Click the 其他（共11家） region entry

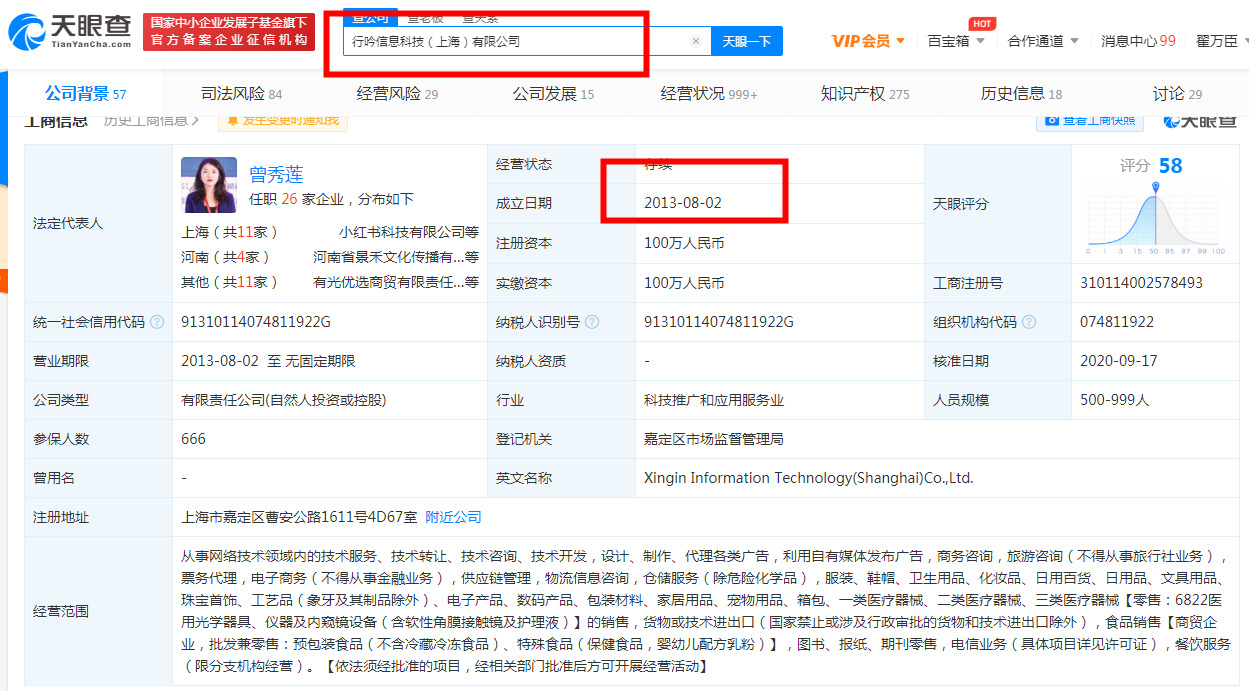(x=230, y=283)
